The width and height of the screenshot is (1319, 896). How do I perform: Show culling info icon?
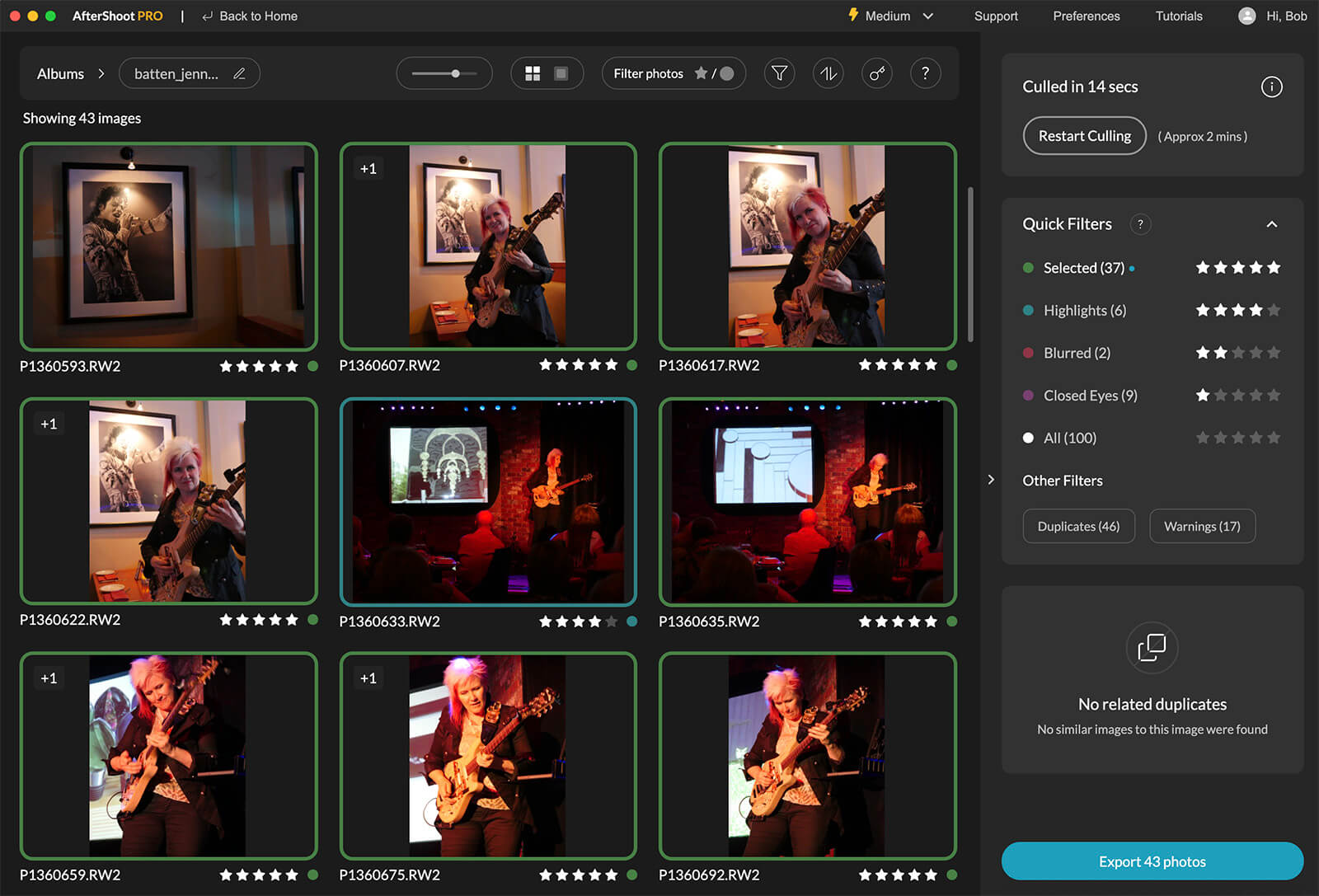point(1271,87)
